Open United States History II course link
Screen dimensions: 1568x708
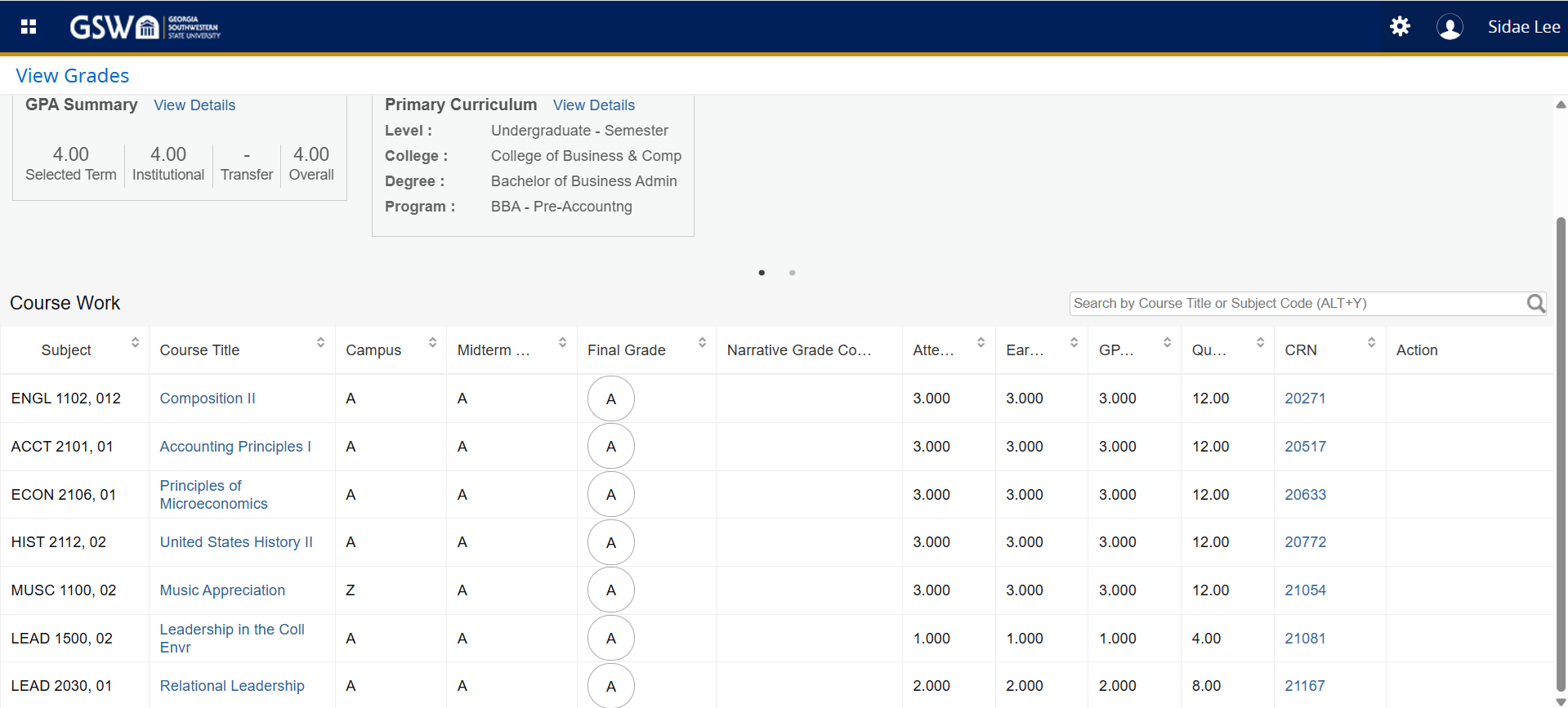[x=236, y=542]
